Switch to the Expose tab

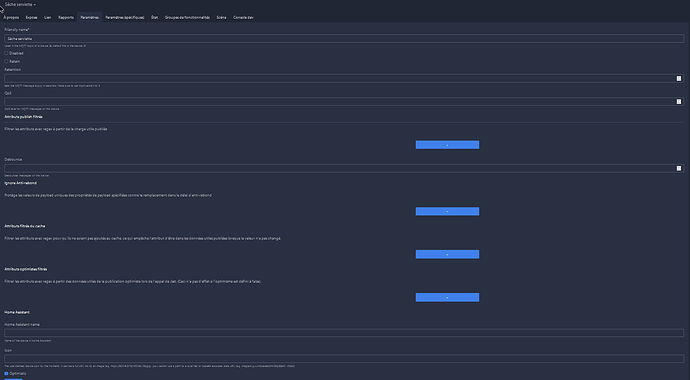tap(31, 18)
